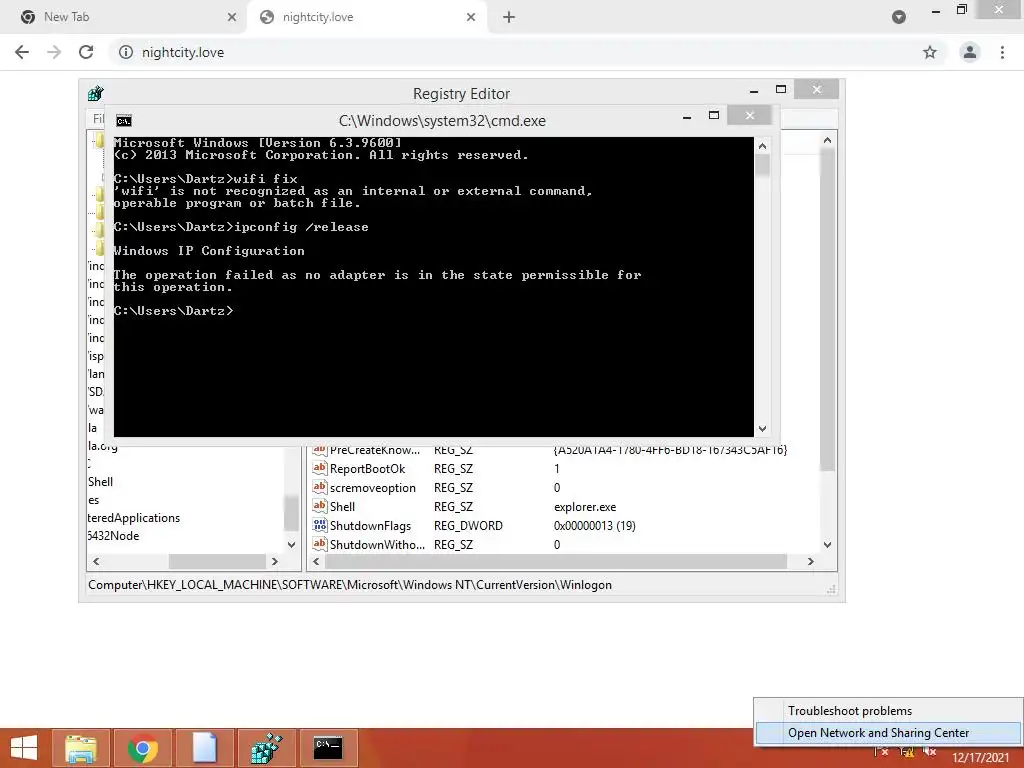Click explorer.exe data cell
The image size is (1024, 768).
(585, 507)
